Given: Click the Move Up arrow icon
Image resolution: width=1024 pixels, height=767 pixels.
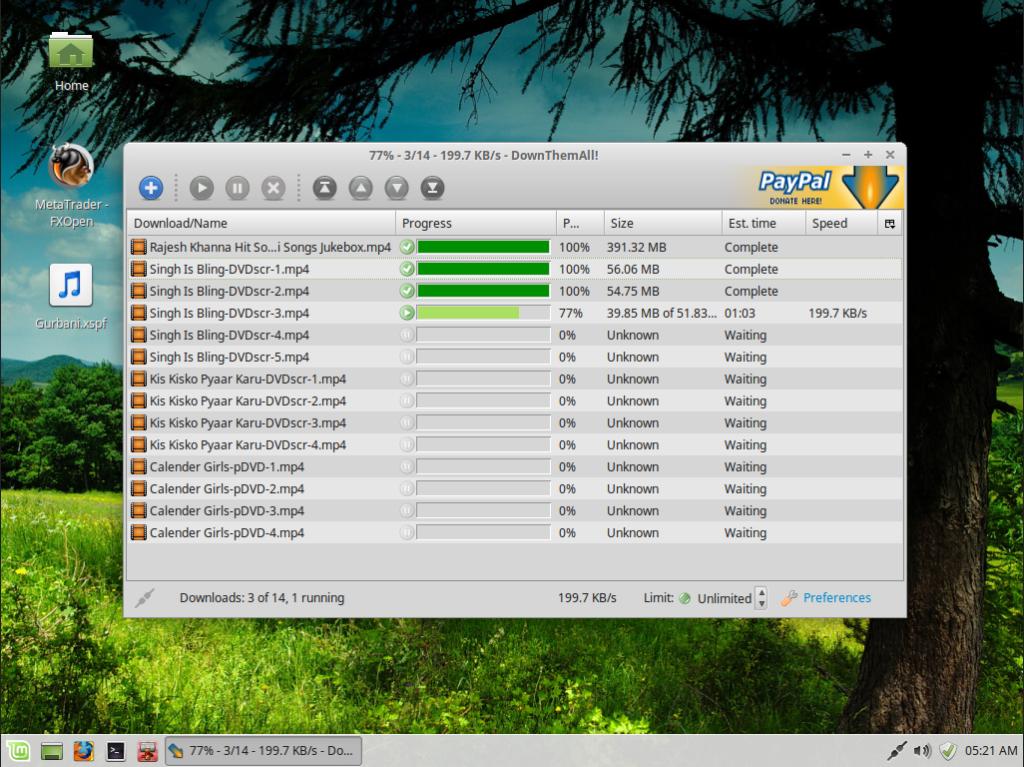Looking at the screenshot, I should coord(360,188).
